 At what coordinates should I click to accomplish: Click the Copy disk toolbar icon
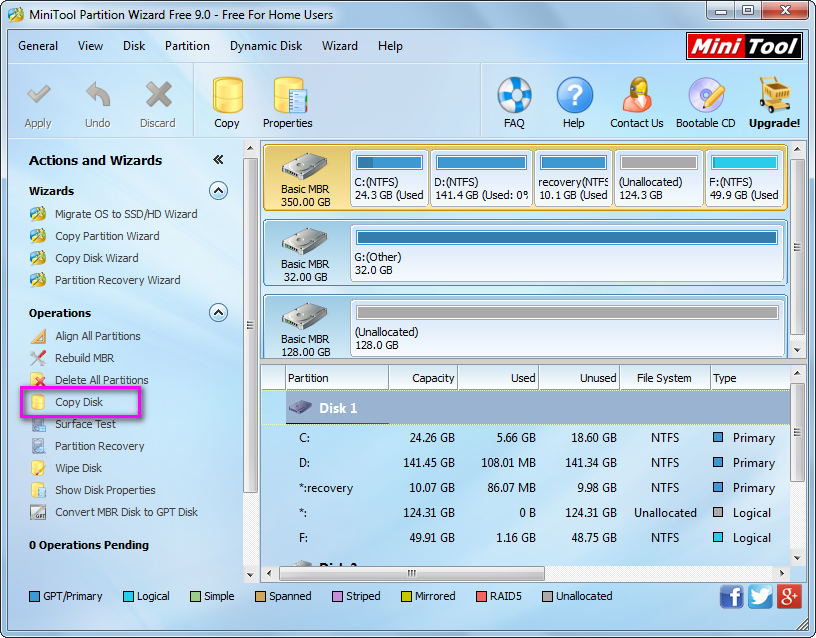227,96
